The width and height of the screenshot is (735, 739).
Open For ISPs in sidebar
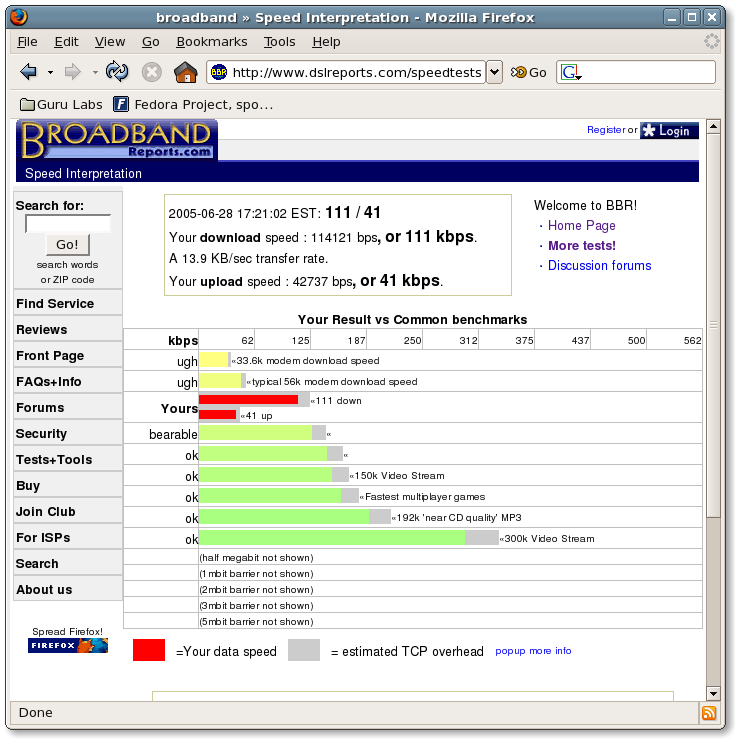coord(68,537)
